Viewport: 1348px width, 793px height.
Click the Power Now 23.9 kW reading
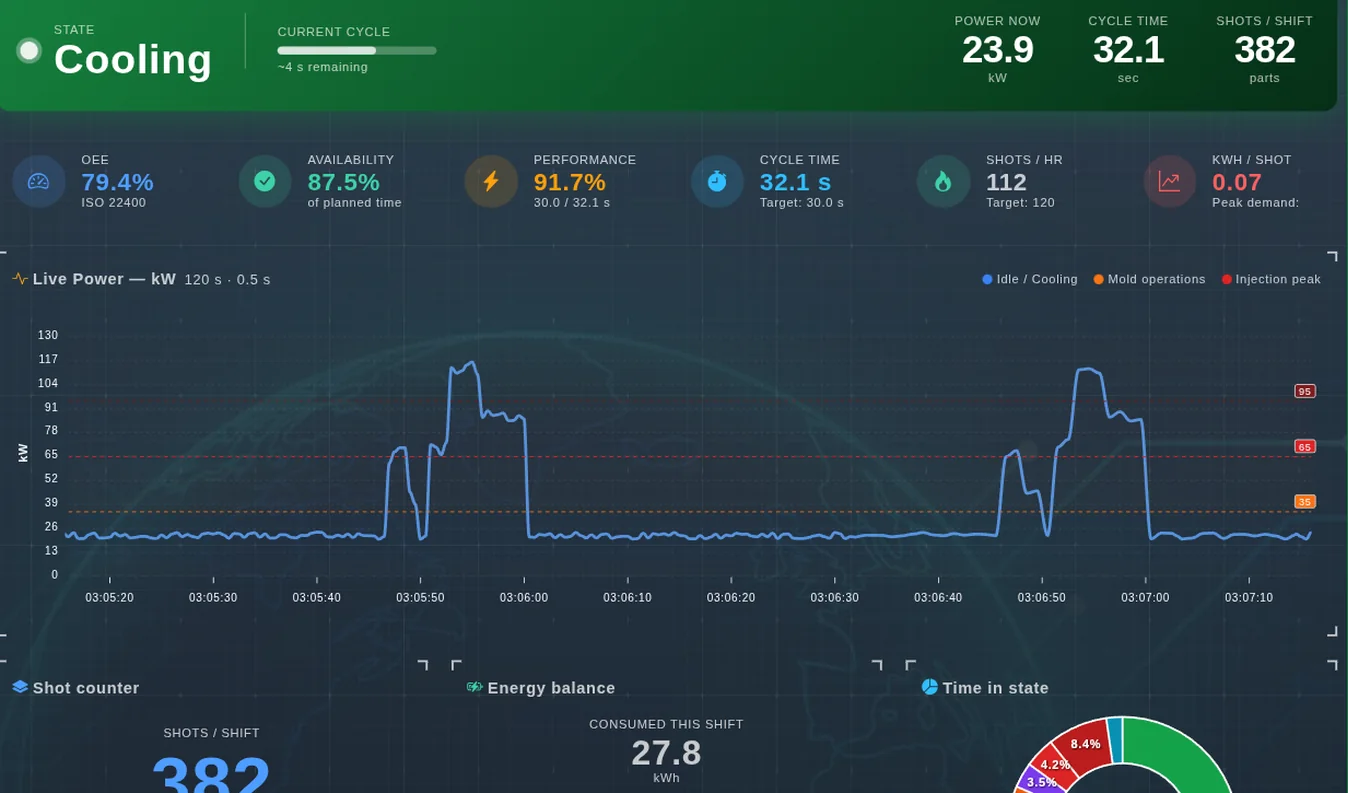coord(997,50)
